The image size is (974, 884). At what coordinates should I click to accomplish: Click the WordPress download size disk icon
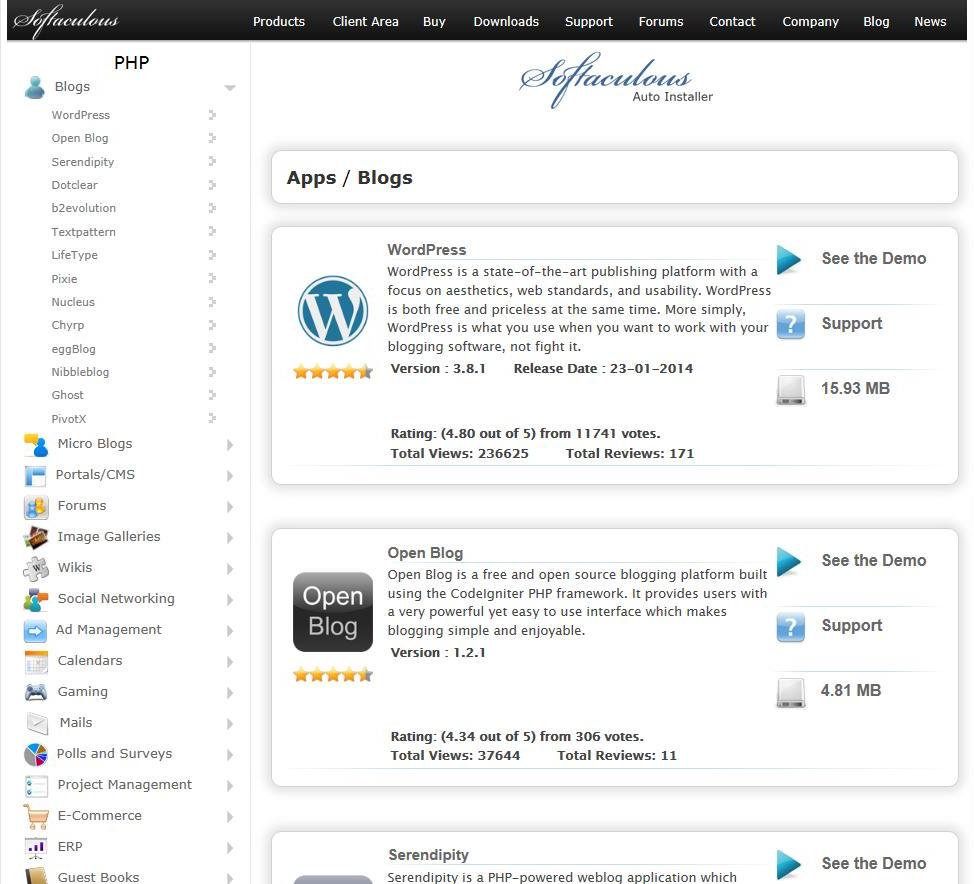tap(791, 390)
